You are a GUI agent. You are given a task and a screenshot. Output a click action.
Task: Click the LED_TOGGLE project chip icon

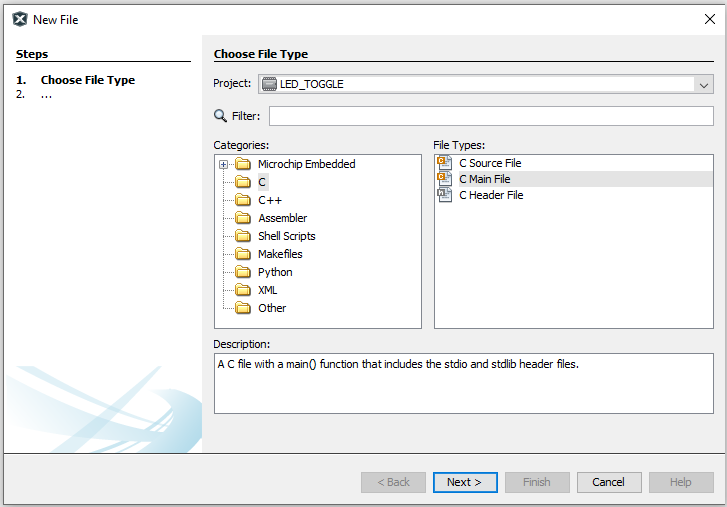click(x=269, y=84)
